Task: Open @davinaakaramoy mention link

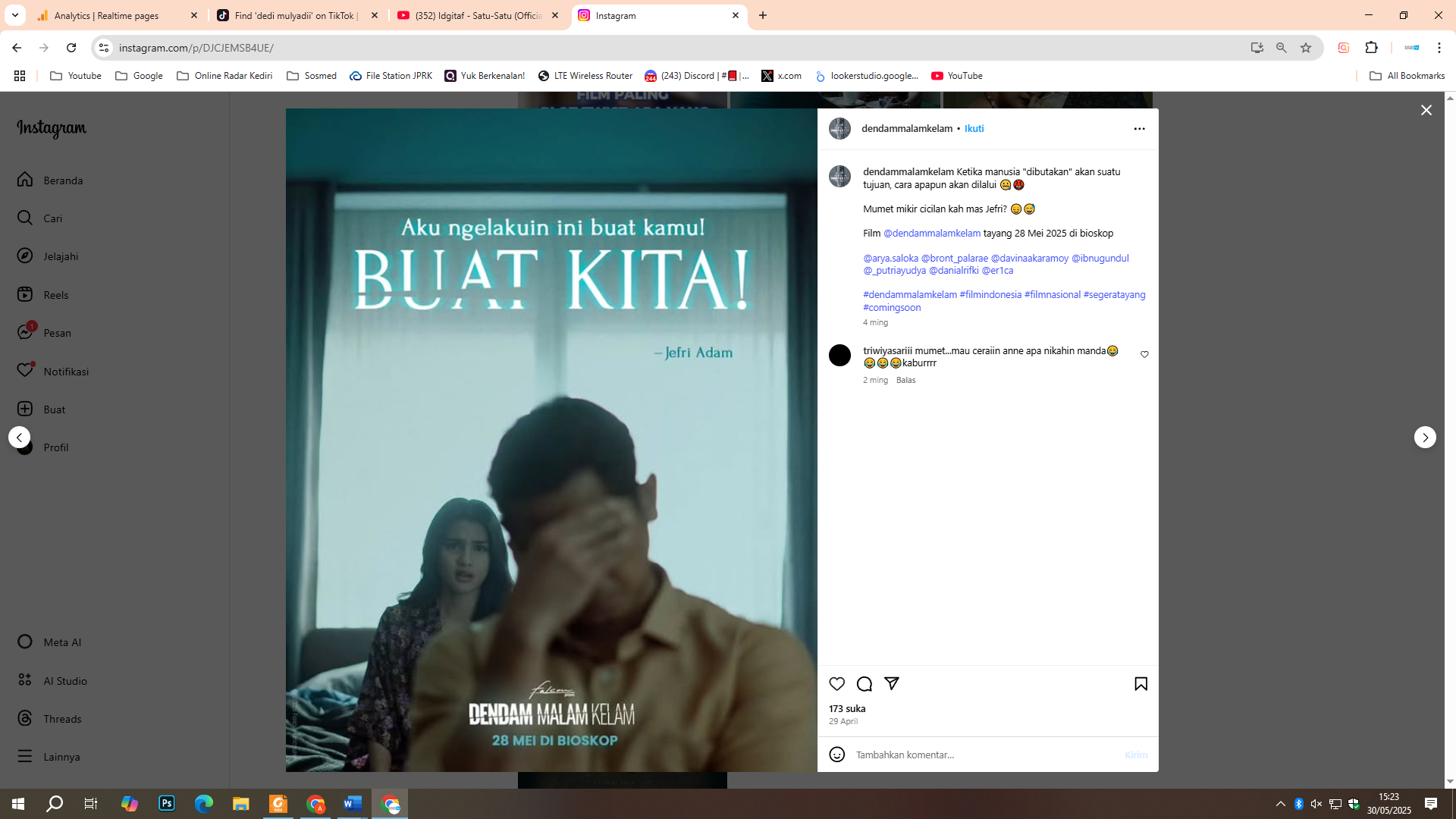Action: click(x=1029, y=259)
